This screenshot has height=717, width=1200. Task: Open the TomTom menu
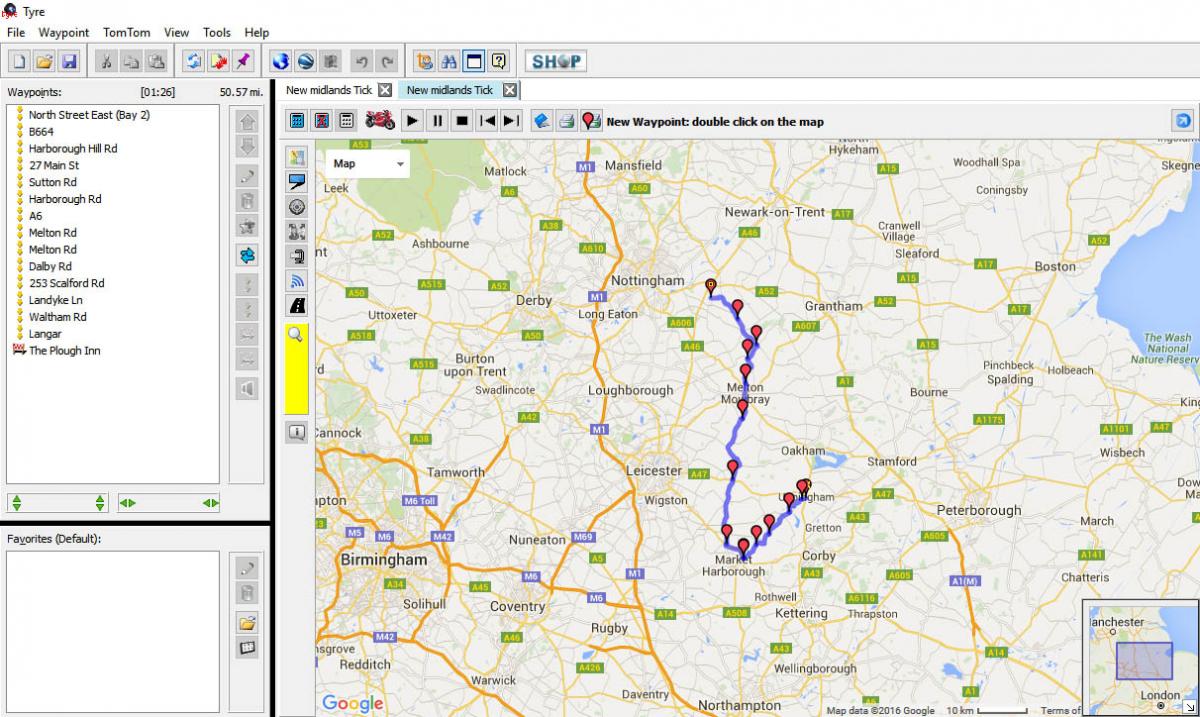(127, 32)
